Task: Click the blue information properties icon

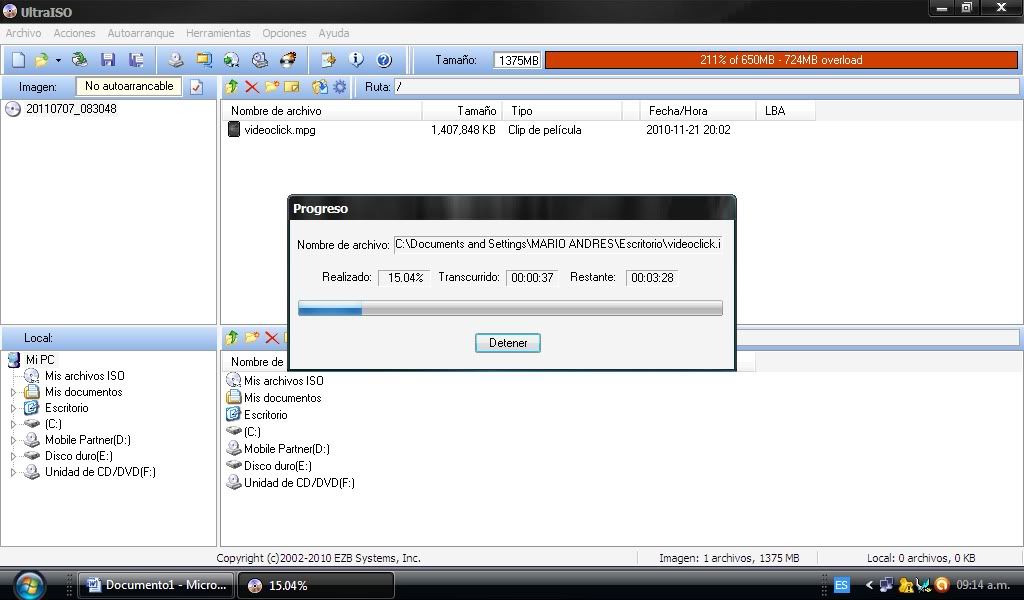Action: [356, 60]
